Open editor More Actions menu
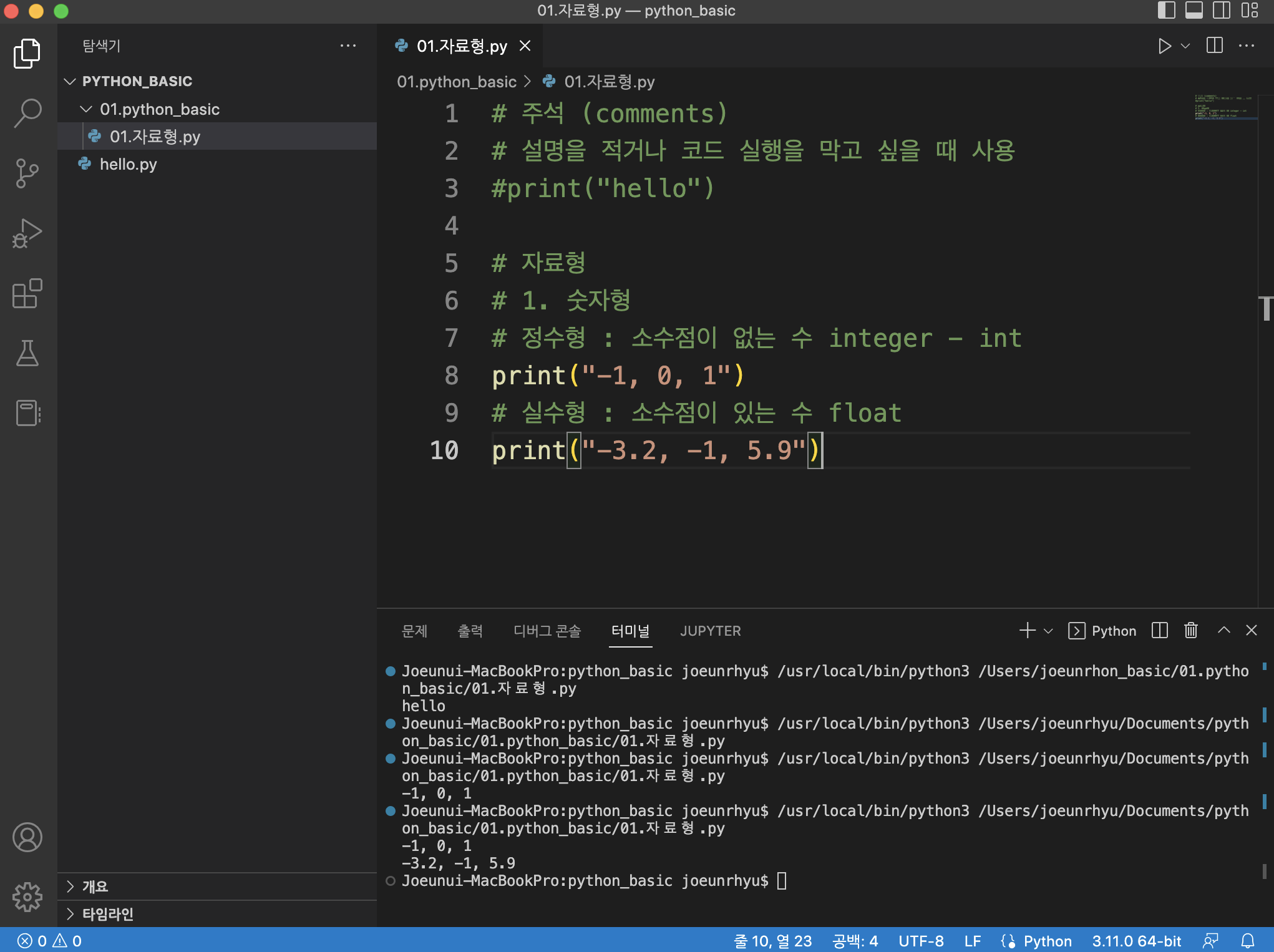This screenshot has height=952, width=1274. pos(1247,46)
